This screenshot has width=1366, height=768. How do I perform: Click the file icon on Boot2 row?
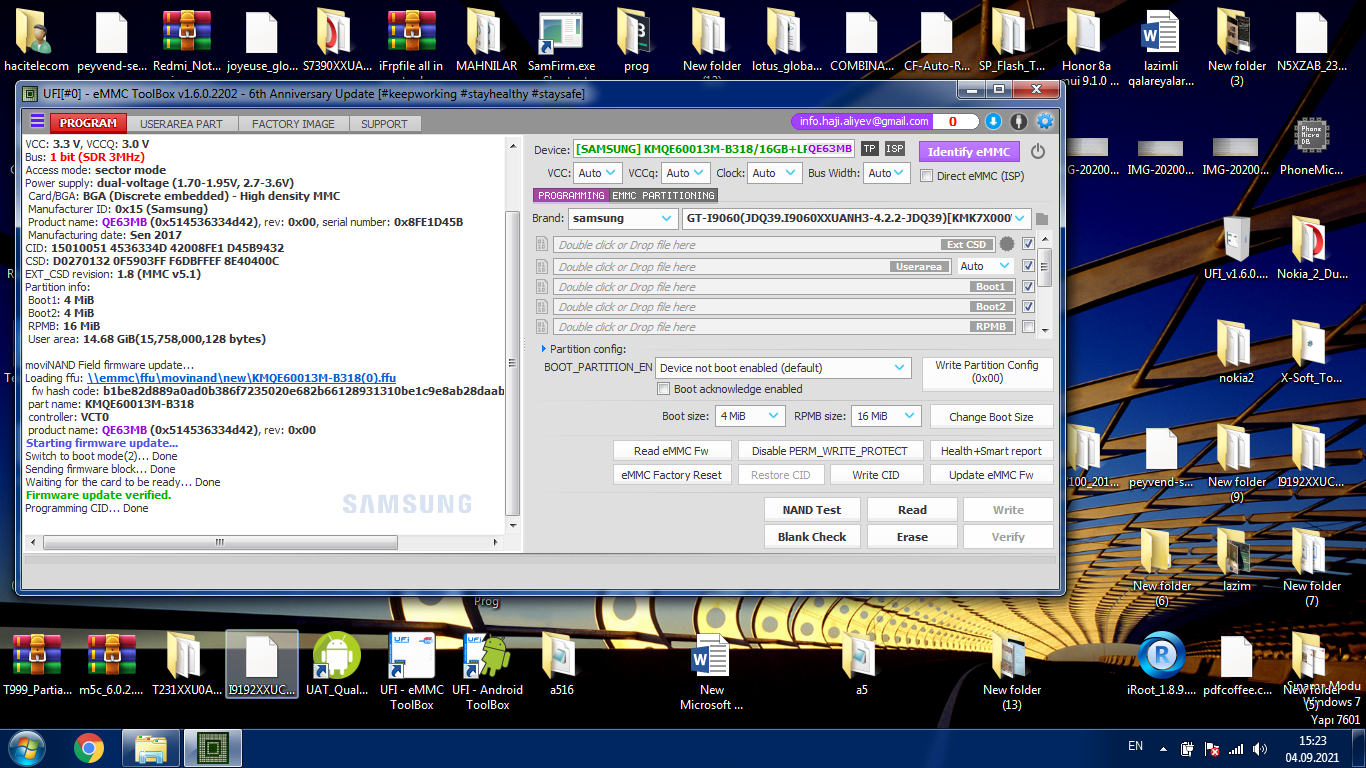point(542,307)
